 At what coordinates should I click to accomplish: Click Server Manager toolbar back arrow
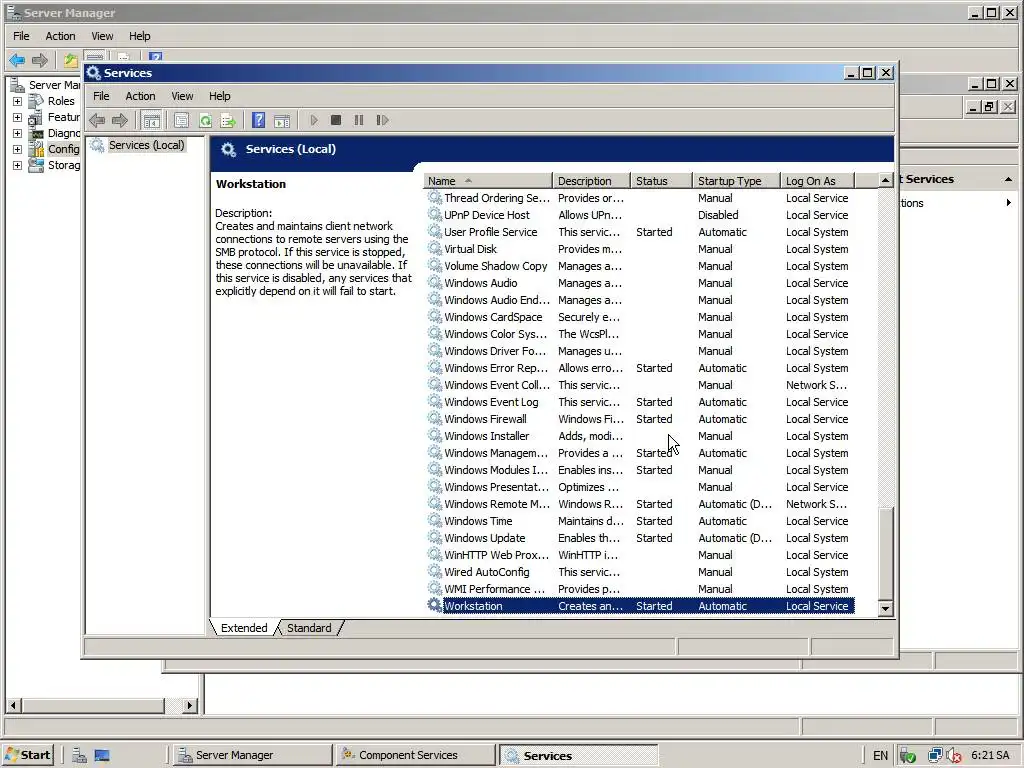pos(17,60)
